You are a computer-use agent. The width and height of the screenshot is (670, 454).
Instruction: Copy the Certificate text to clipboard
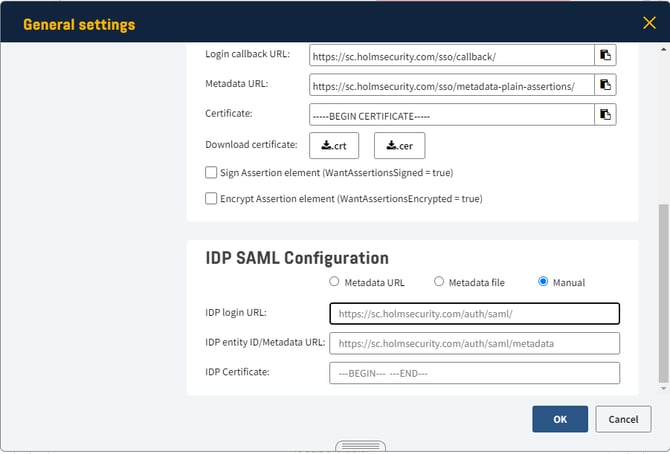tap(605, 115)
